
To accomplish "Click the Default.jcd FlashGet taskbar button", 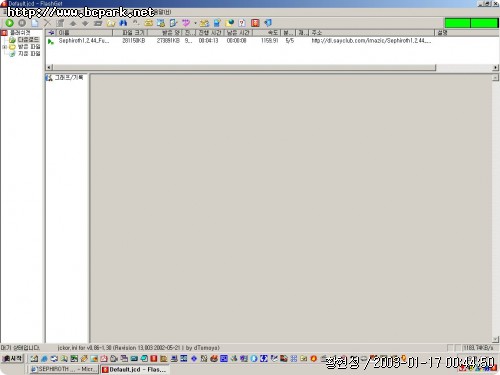I will click(135, 369).
